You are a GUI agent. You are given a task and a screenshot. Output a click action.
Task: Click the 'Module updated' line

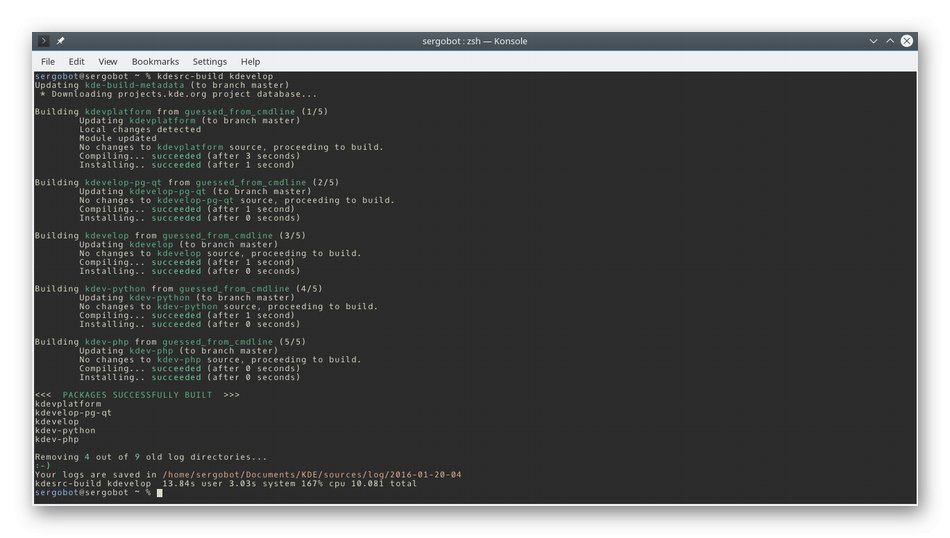[x=118, y=138]
